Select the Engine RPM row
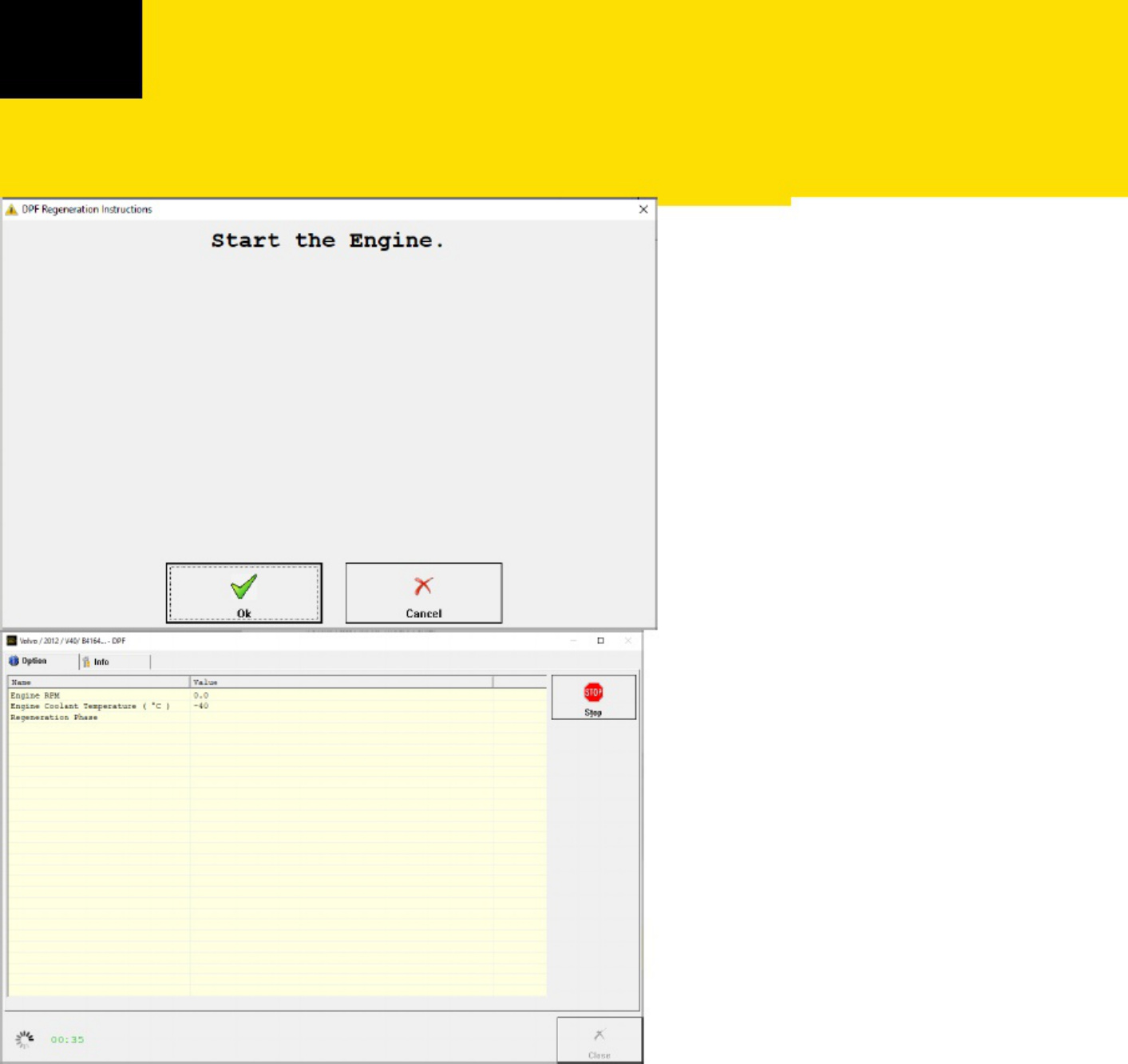Viewport: 1128px width, 1064px height. [x=277, y=695]
